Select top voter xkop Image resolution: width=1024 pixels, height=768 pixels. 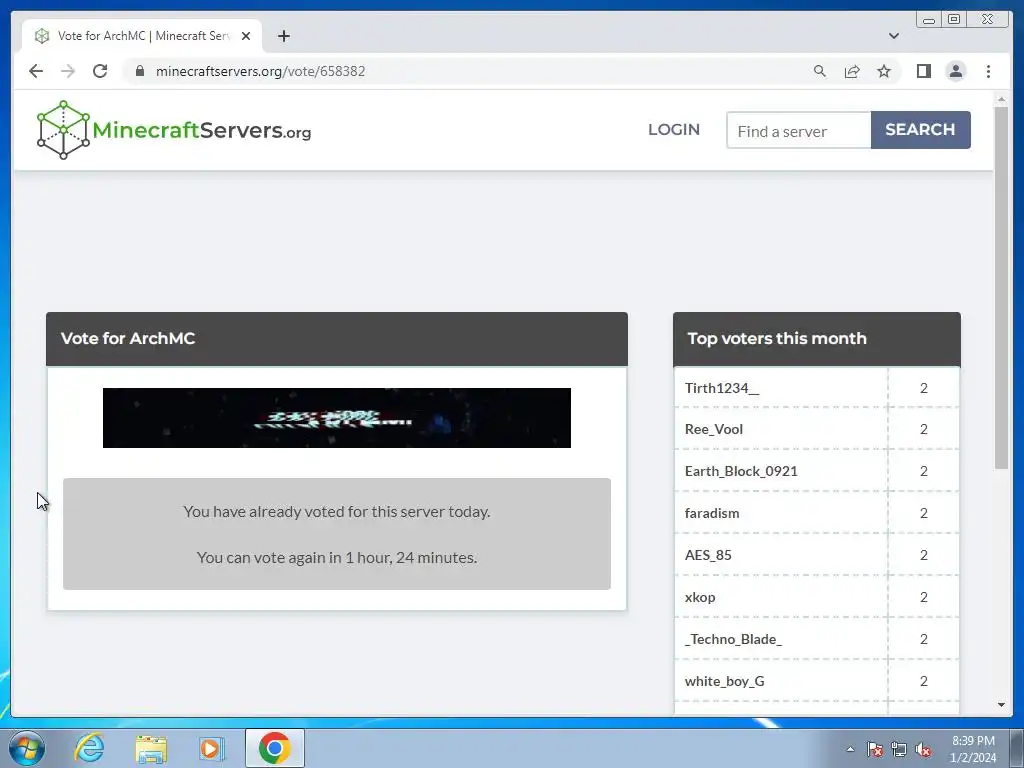point(700,597)
